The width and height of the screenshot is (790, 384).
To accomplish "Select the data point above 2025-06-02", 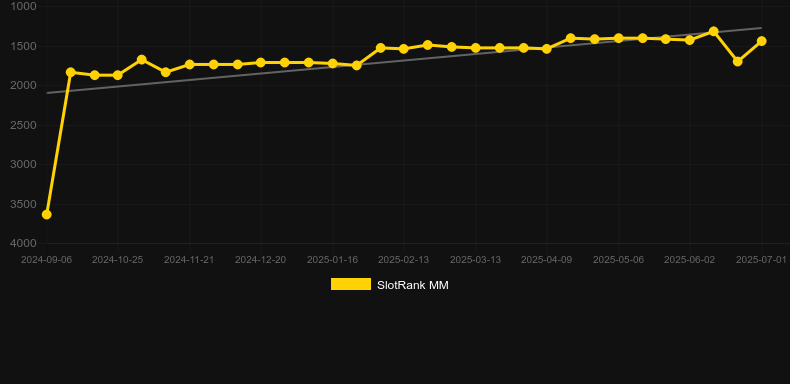I will pyautogui.click(x=690, y=40).
